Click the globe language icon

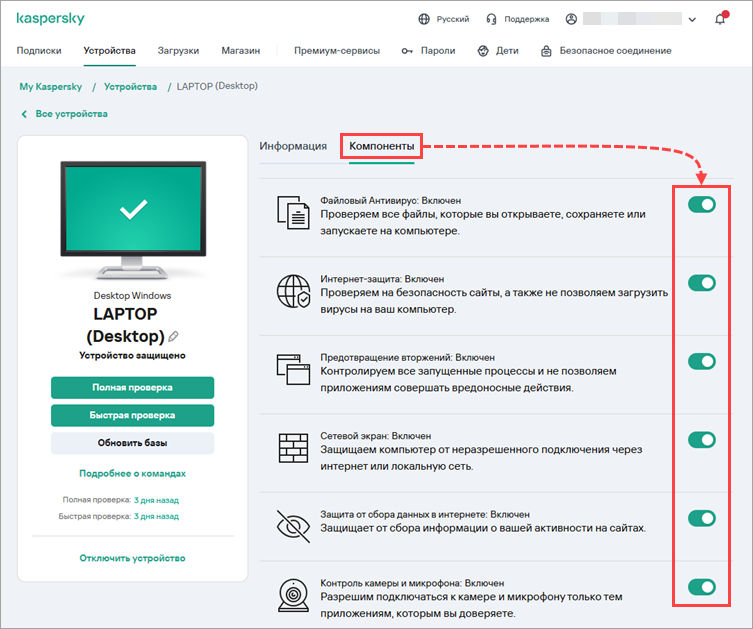[x=424, y=19]
